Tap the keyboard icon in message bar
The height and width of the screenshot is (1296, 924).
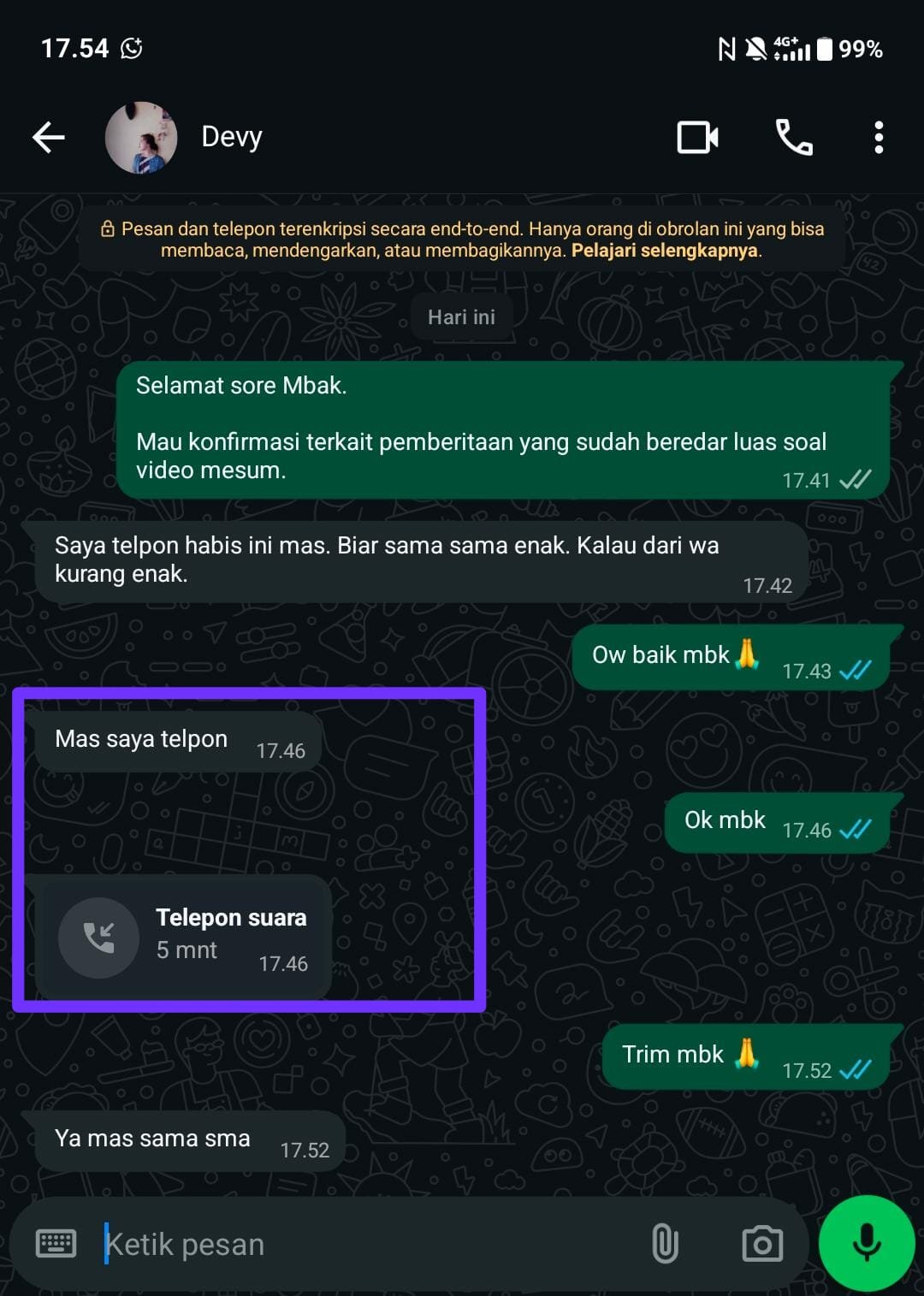56,1243
